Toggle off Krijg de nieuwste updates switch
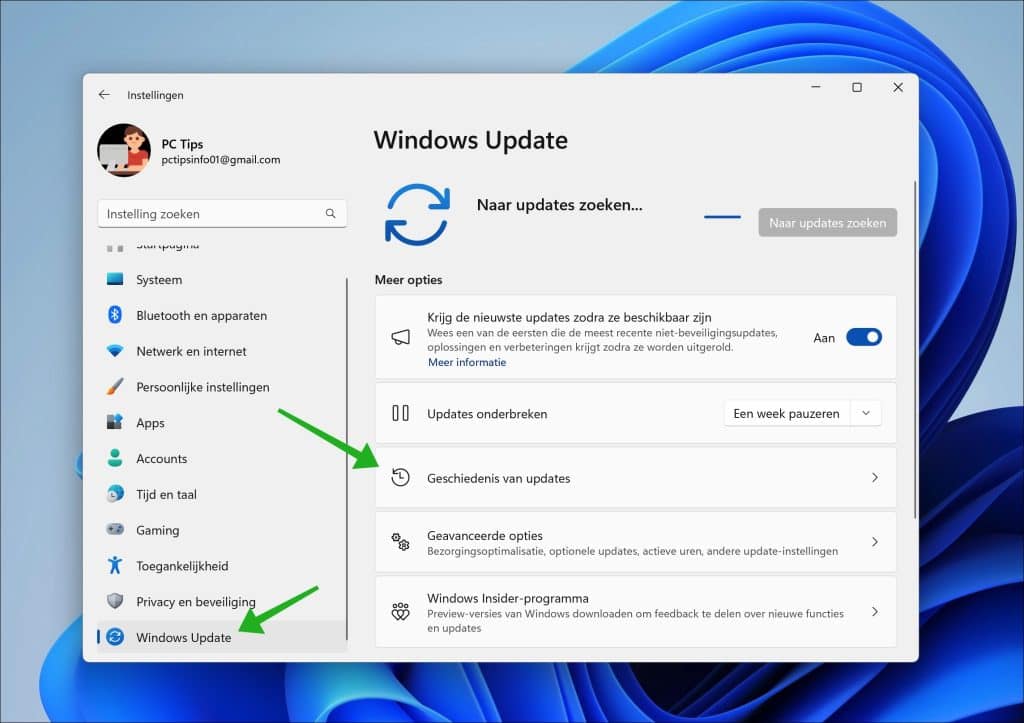 [863, 337]
